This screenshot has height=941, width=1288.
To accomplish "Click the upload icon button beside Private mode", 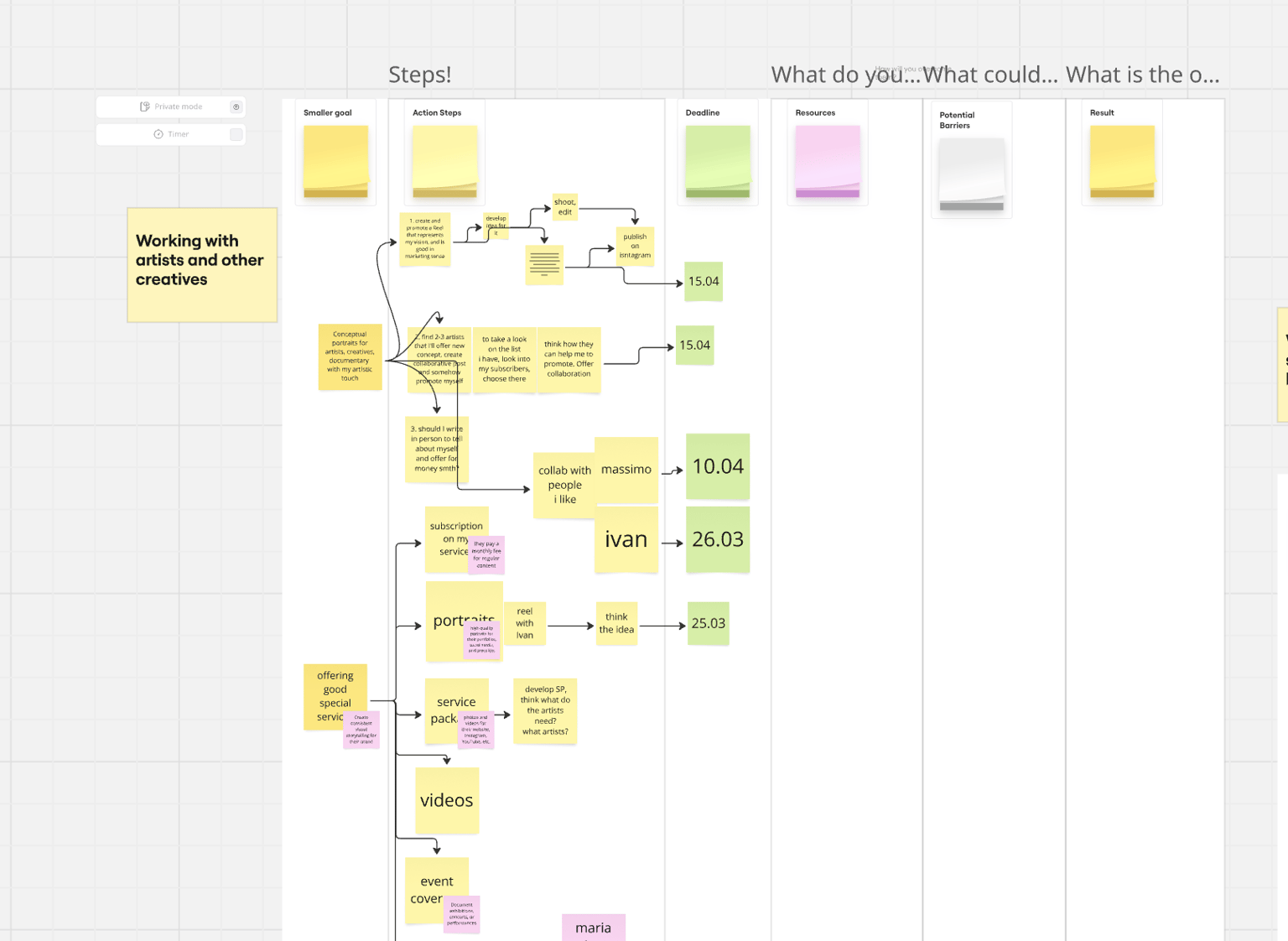I will 236,107.
